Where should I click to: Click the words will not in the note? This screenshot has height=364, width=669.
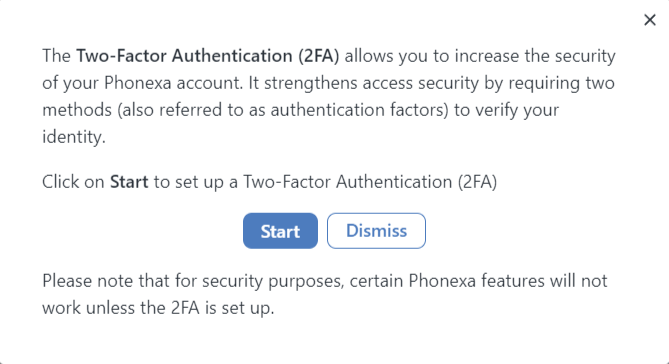pos(579,281)
